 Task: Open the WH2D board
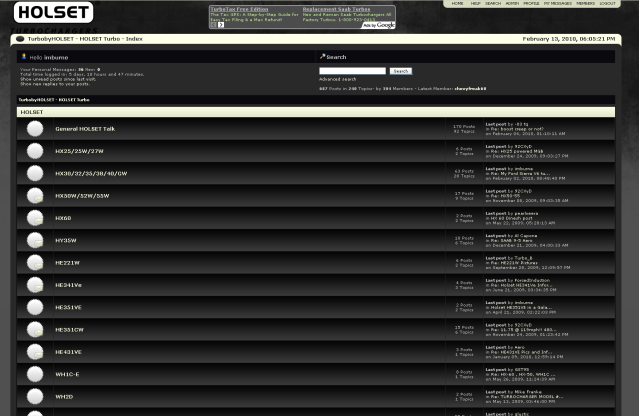click(x=64, y=397)
